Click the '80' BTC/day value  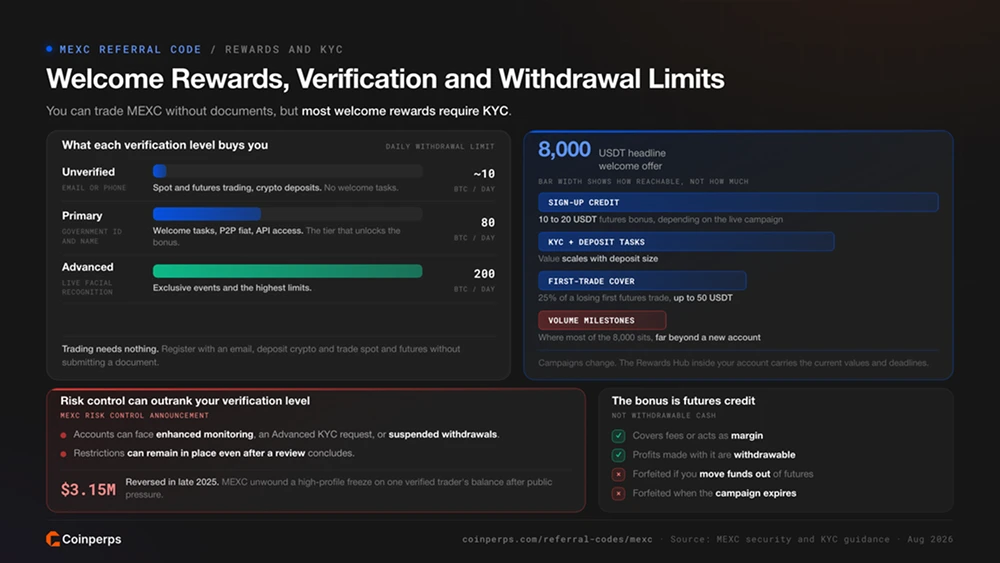coord(488,222)
